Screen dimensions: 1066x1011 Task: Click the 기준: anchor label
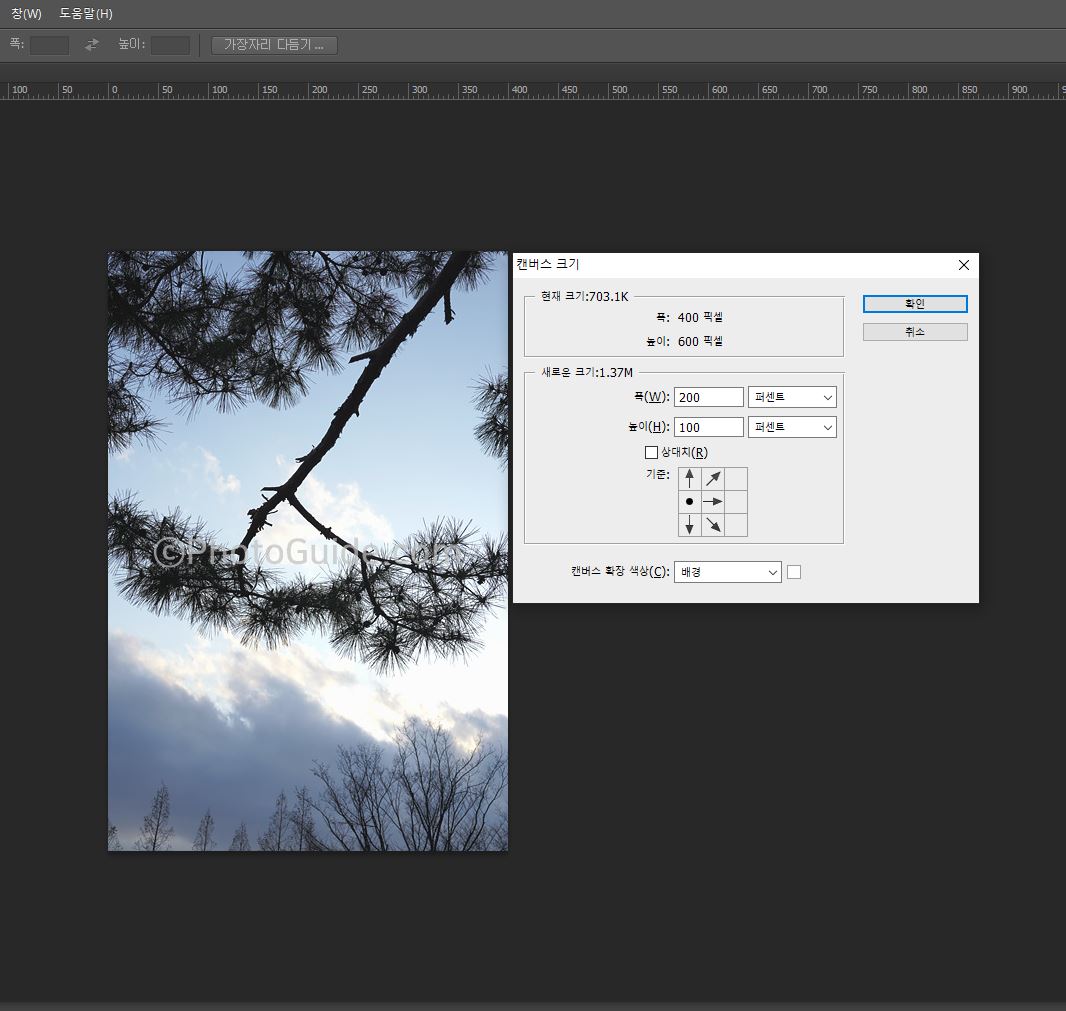pyautogui.click(x=657, y=474)
